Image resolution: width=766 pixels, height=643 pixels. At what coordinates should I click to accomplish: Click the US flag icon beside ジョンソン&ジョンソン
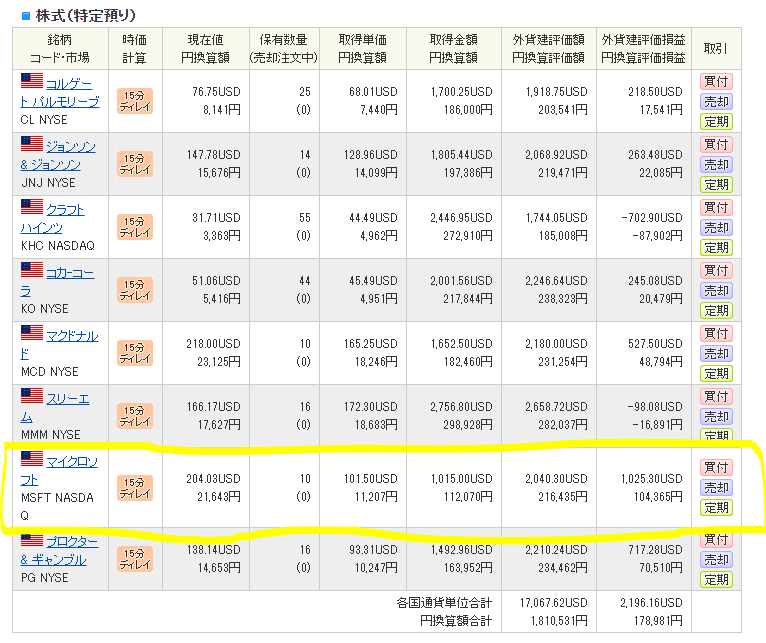coord(31,146)
